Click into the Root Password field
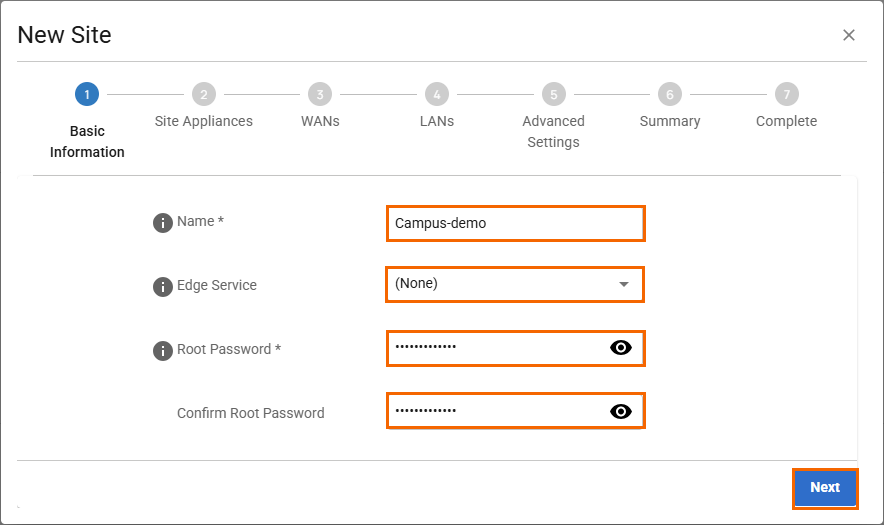This screenshot has width=884, height=525. [495, 348]
